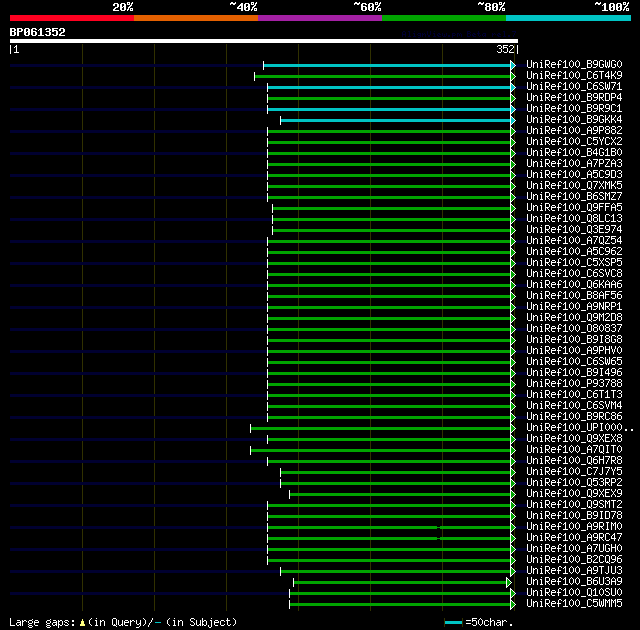Open the UniRef100_Q10SU0 hit label
The height and width of the screenshot is (630, 640).
pos(574,592)
